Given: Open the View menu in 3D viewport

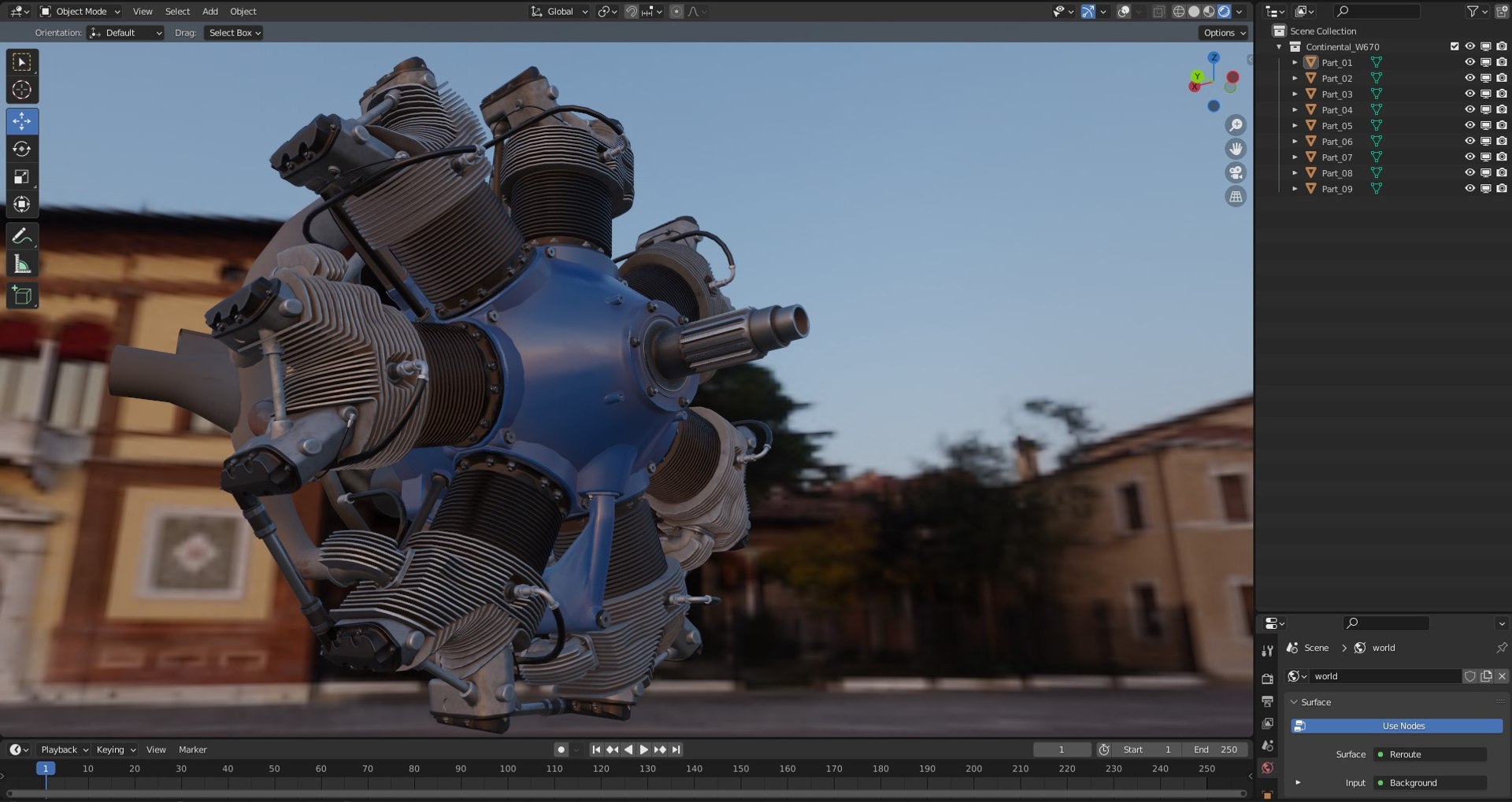Looking at the screenshot, I should [143, 12].
